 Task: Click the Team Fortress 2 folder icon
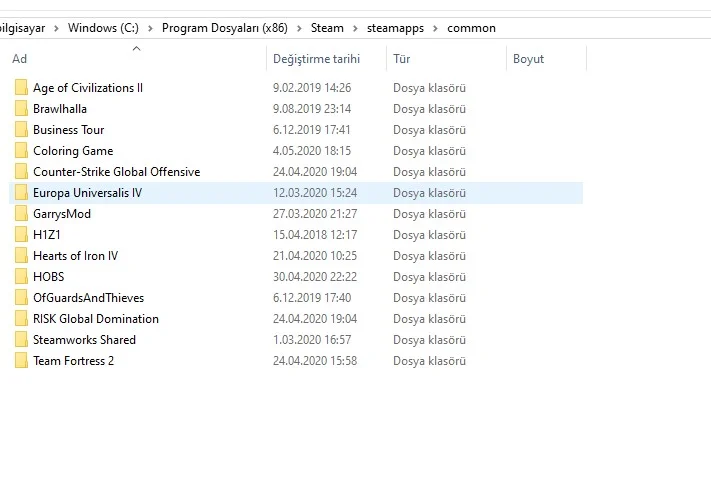(x=21, y=361)
